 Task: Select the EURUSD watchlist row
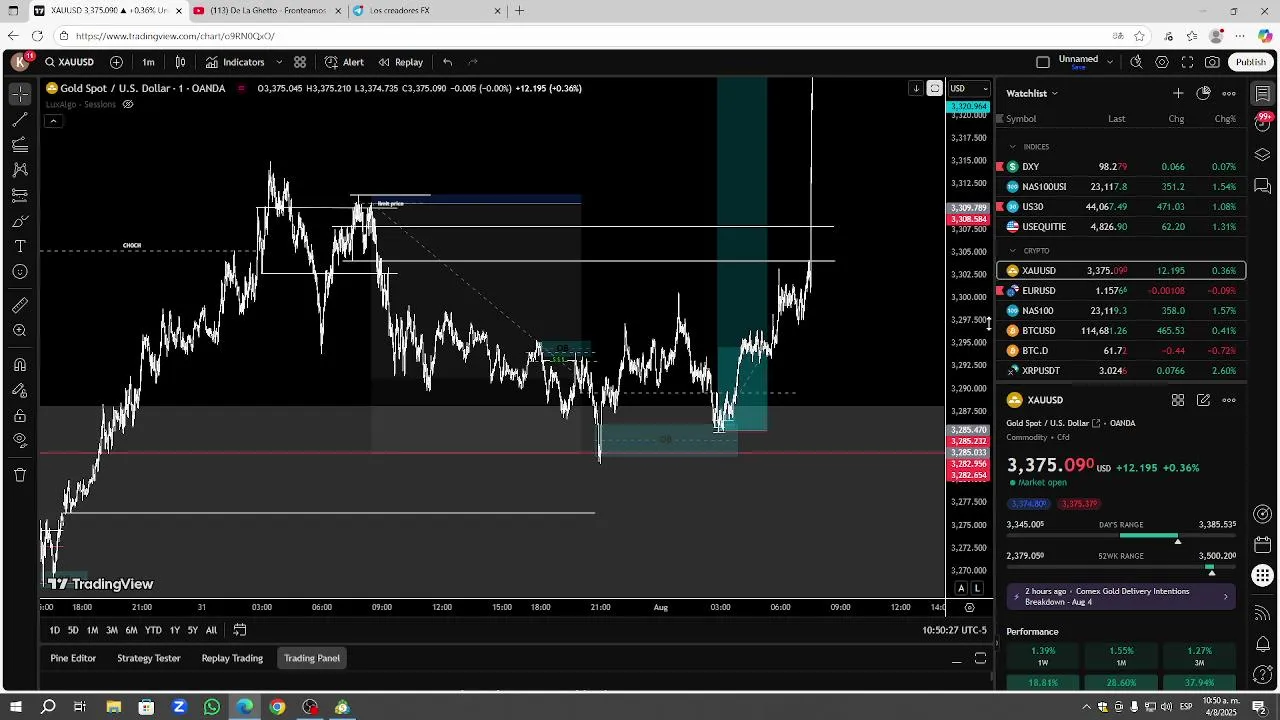coord(1121,291)
